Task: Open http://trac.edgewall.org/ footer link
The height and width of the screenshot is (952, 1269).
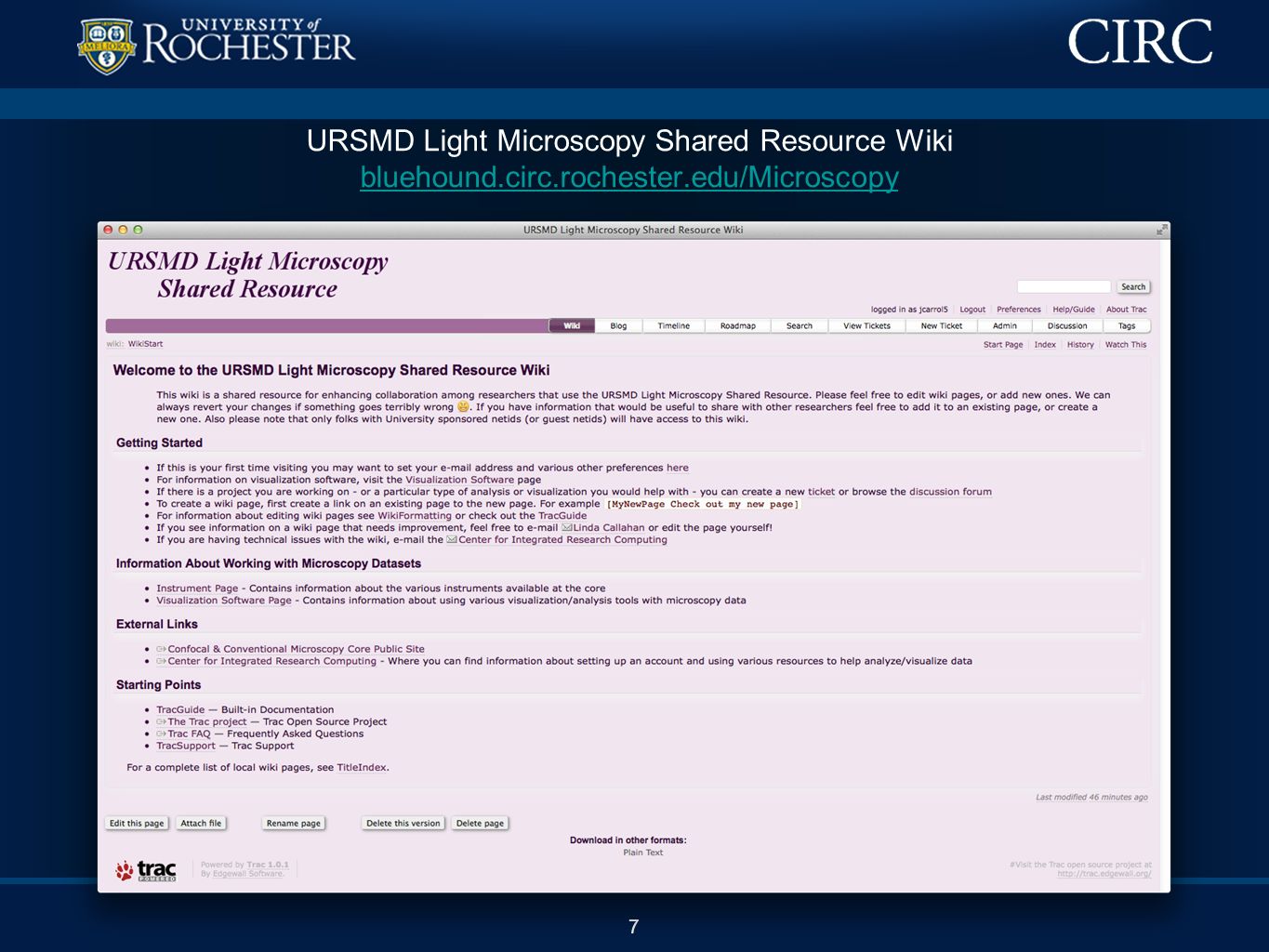Action: click(1104, 874)
